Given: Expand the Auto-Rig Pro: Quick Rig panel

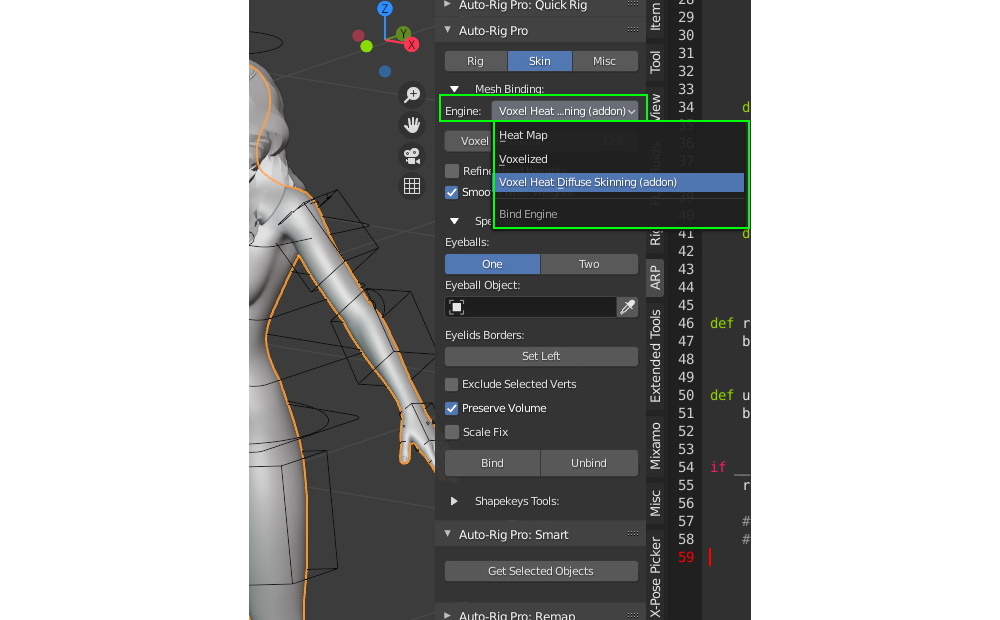Looking at the screenshot, I should (448, 4).
